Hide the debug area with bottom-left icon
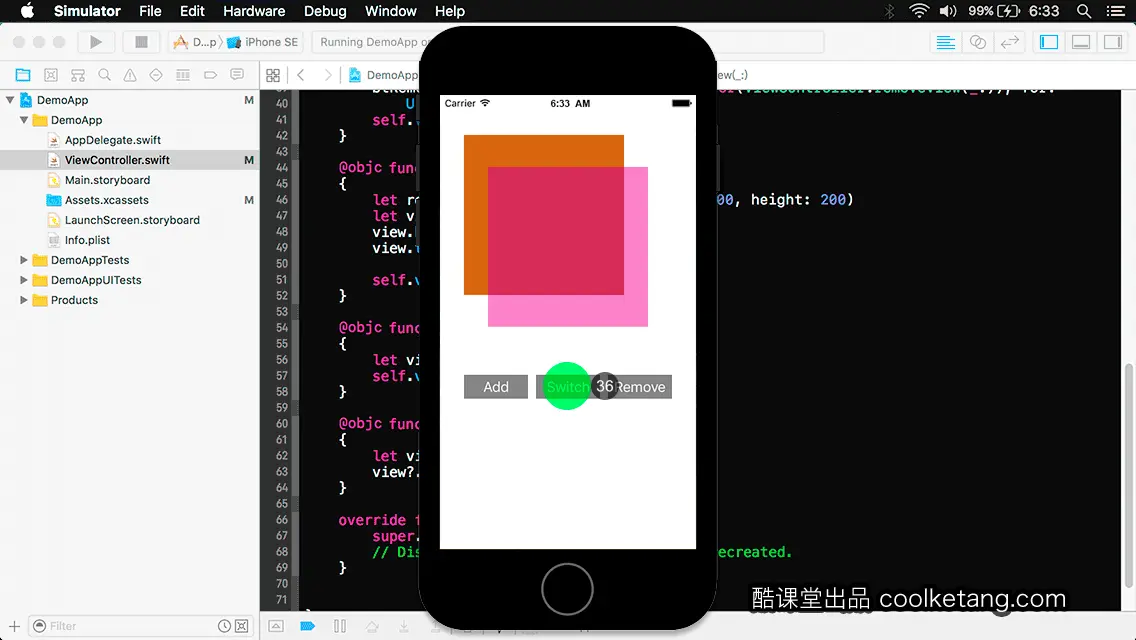The height and width of the screenshot is (640, 1136). pyautogui.click(x=276, y=626)
